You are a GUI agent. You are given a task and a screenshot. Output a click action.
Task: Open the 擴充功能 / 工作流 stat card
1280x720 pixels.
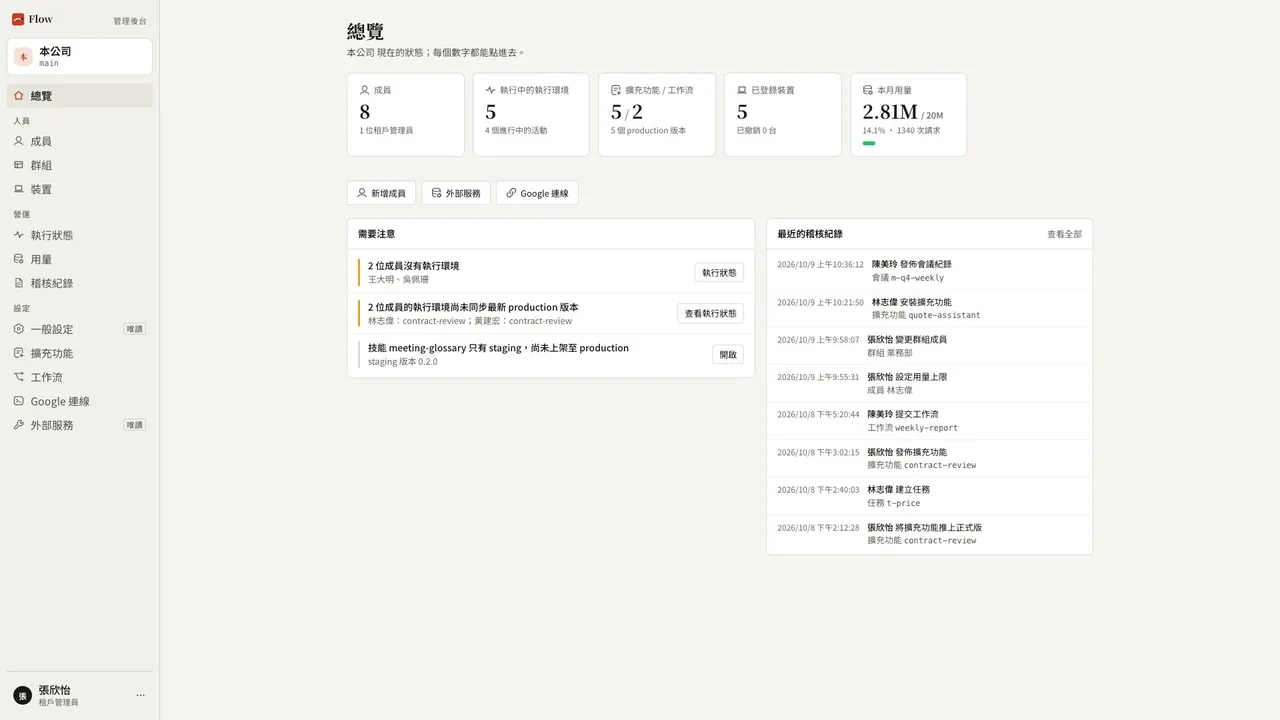click(x=657, y=115)
